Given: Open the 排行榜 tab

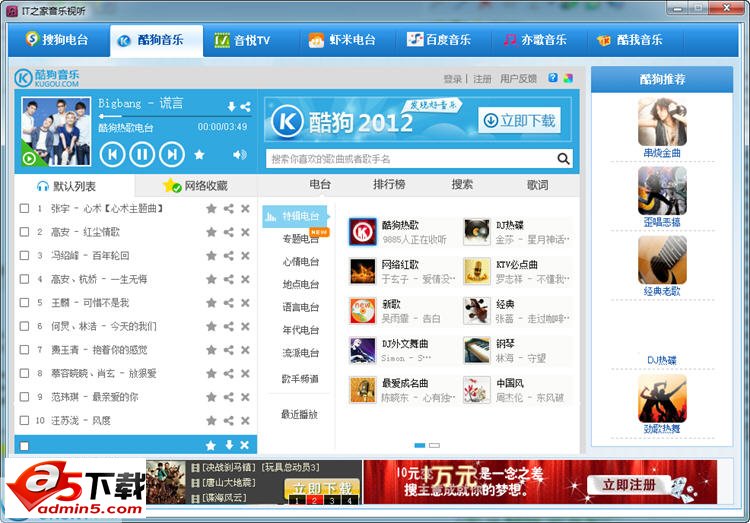Looking at the screenshot, I should pos(389,185).
